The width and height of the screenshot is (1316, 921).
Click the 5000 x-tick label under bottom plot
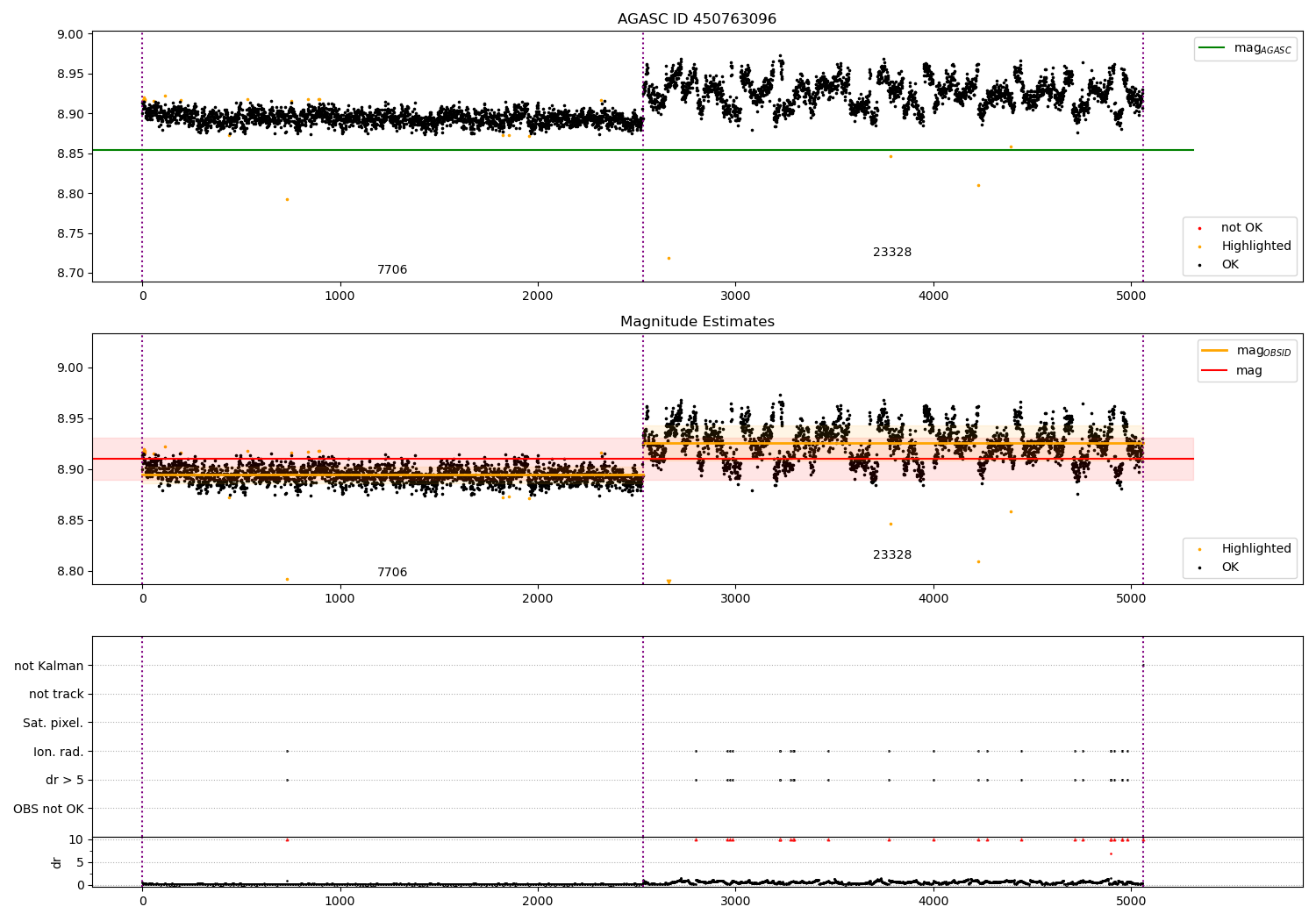(1131, 902)
